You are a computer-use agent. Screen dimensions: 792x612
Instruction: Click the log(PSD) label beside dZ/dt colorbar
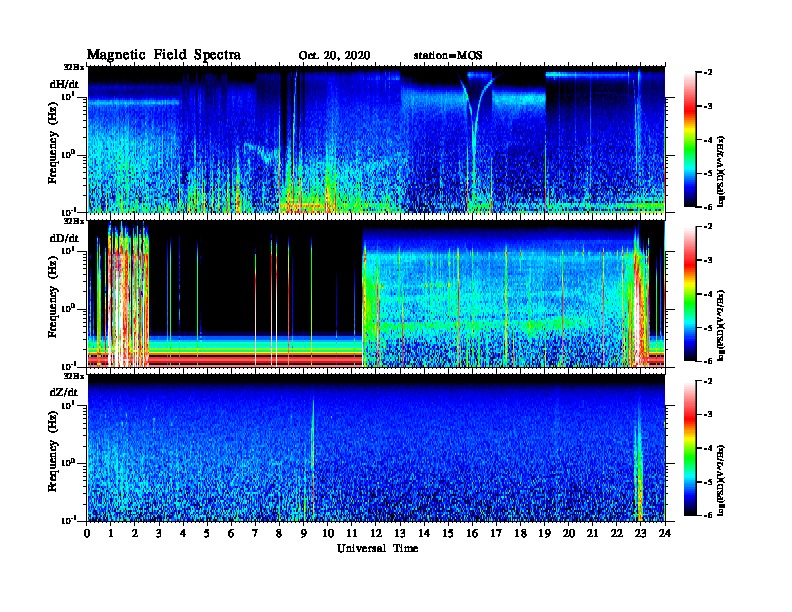coord(721,480)
